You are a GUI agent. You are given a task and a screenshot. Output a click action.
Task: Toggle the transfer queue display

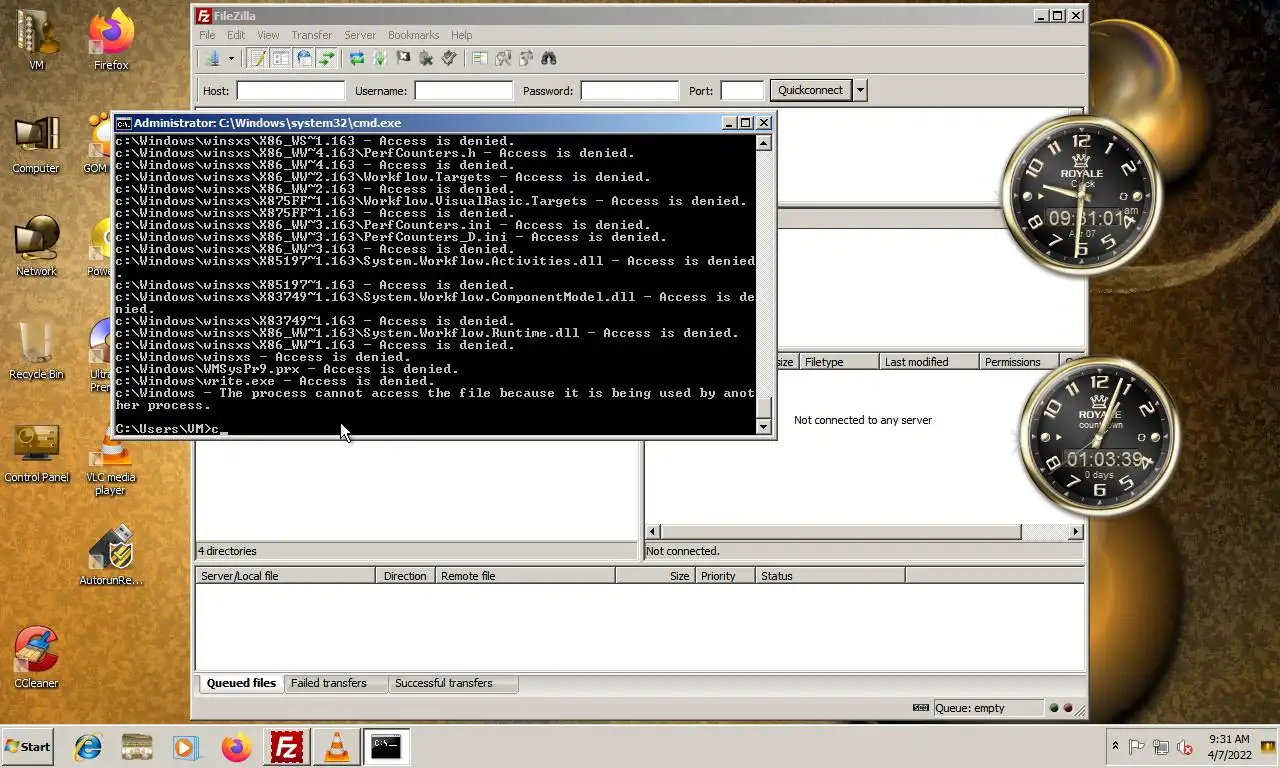click(327, 58)
